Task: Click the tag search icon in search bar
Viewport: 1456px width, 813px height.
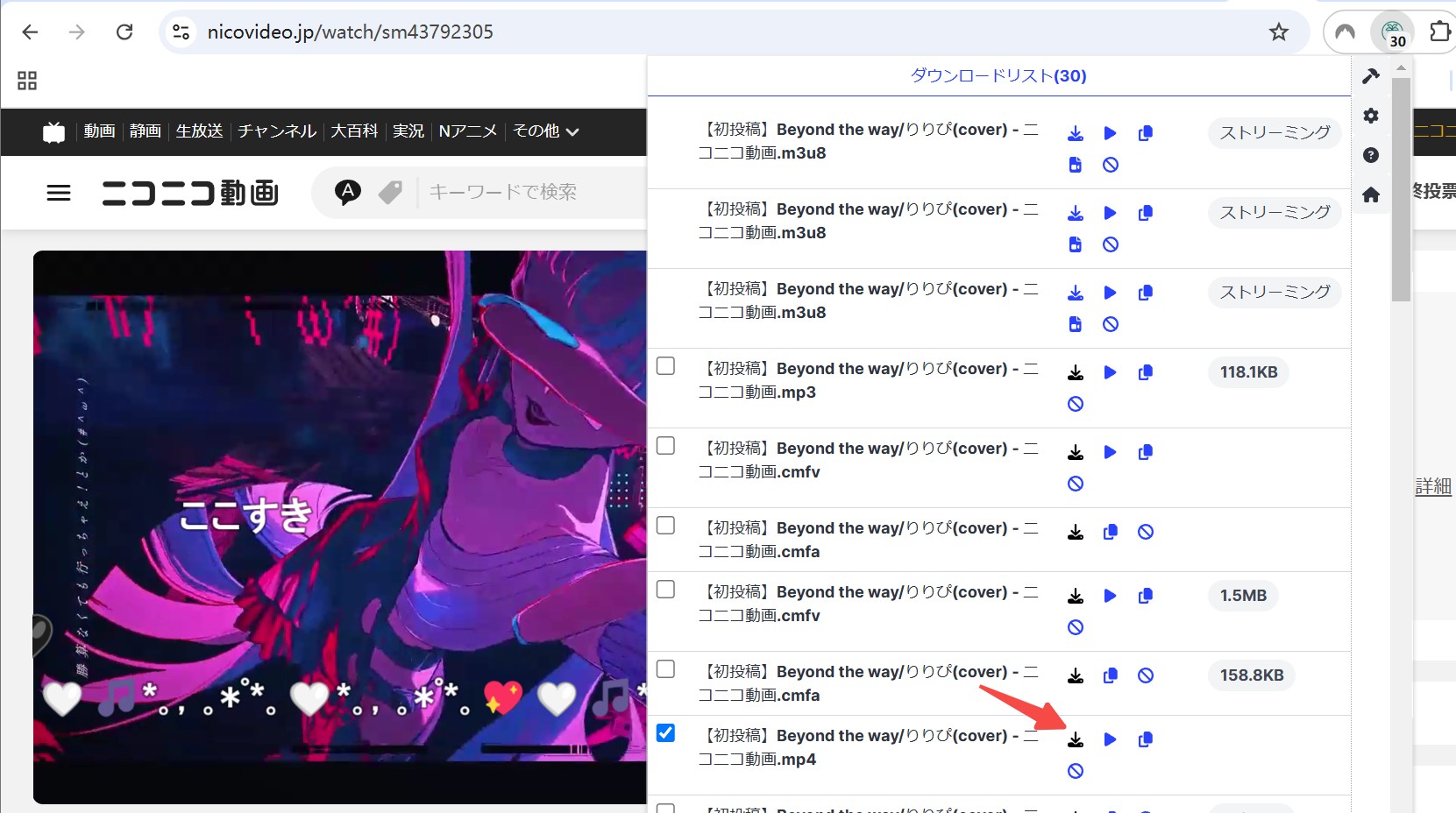Action: pyautogui.click(x=390, y=192)
